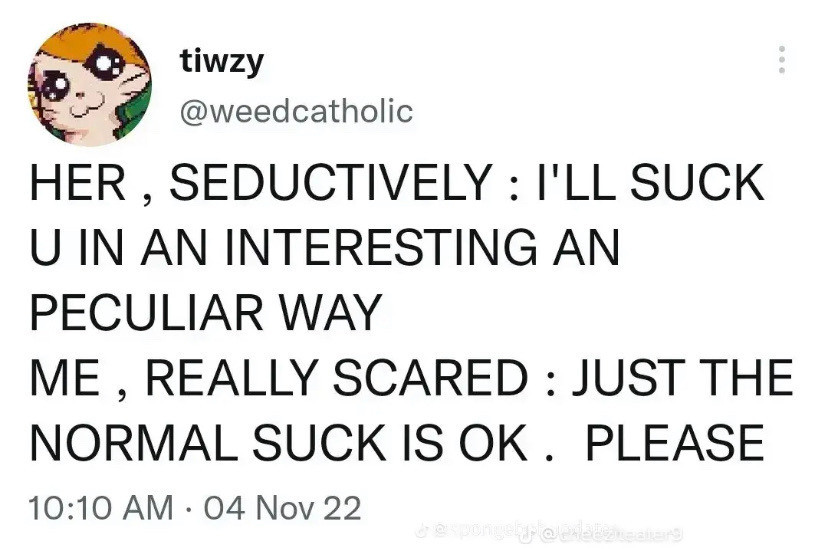Click the "I'LL SUCK" text in the first line
The image size is (828, 549).
pos(650,183)
